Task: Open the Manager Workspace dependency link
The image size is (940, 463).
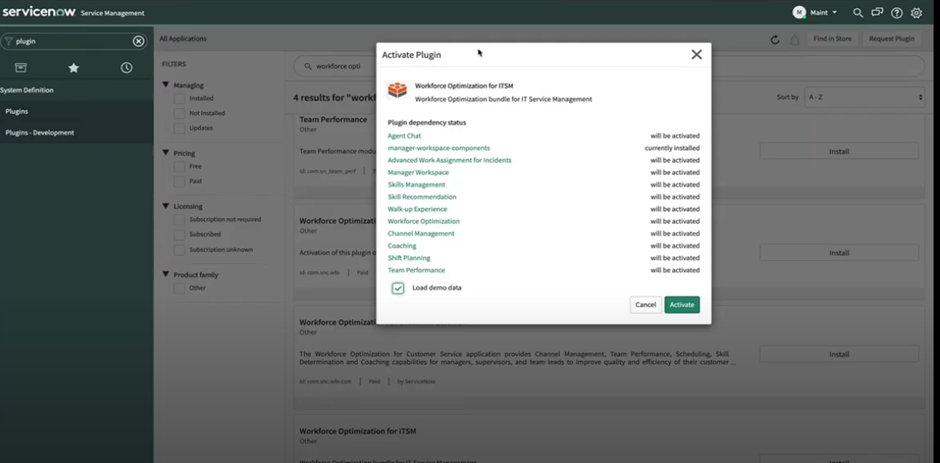Action: (x=418, y=173)
